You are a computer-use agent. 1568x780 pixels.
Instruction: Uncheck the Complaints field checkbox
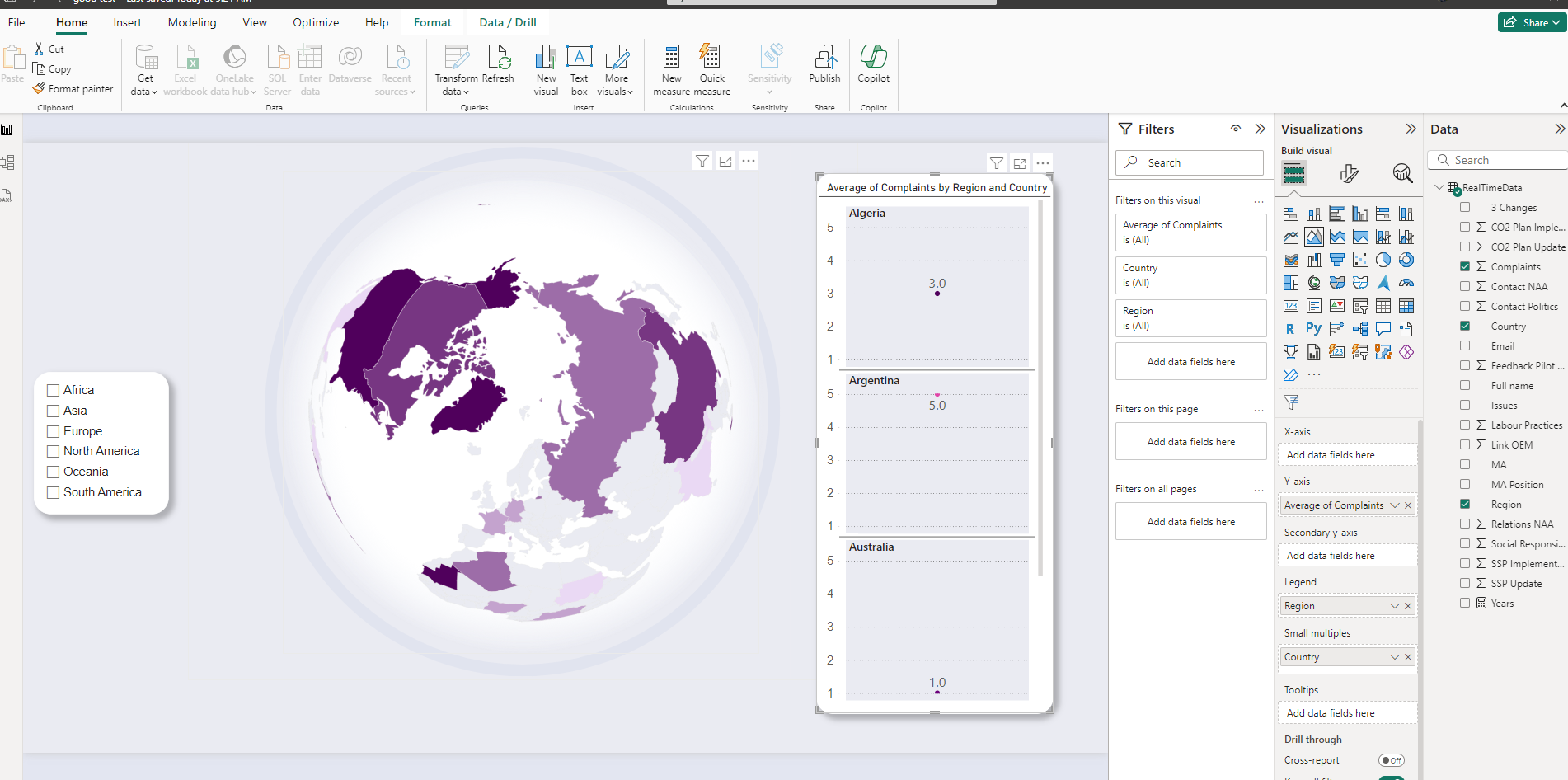[x=1465, y=266]
